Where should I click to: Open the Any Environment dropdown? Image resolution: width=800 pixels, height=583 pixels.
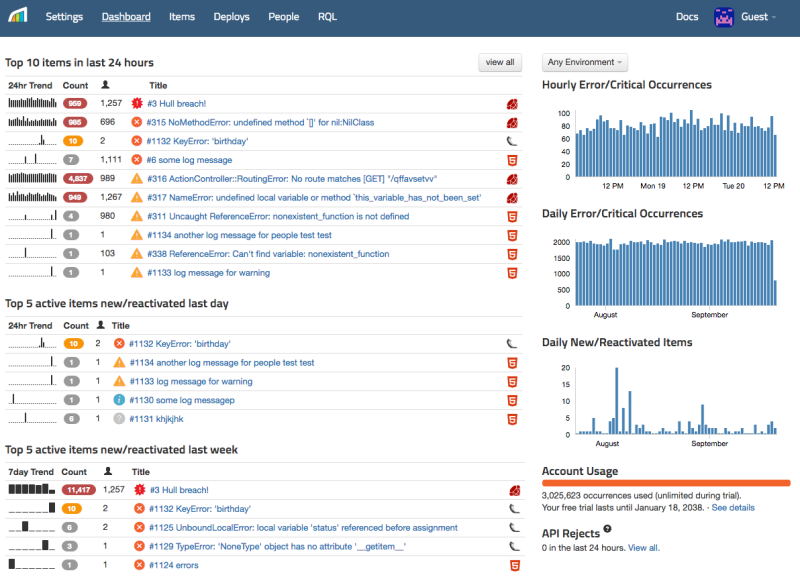click(584, 62)
